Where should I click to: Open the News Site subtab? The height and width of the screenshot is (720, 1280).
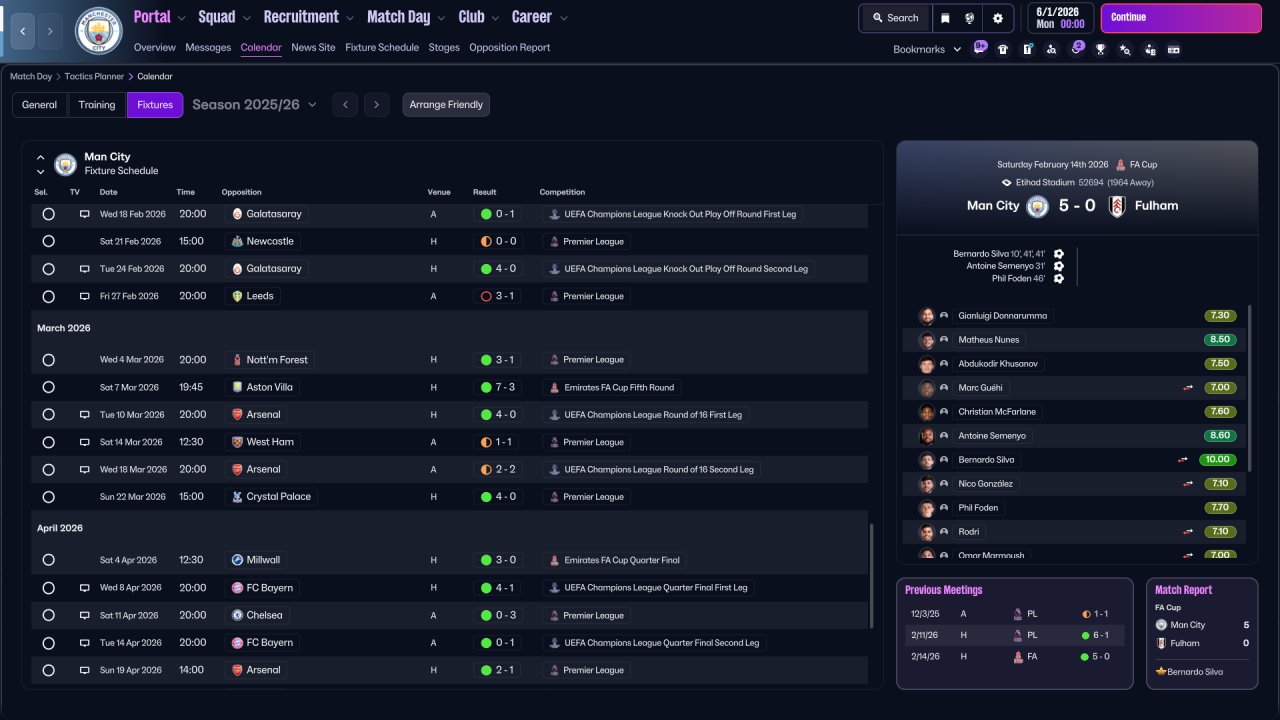pyautogui.click(x=313, y=48)
